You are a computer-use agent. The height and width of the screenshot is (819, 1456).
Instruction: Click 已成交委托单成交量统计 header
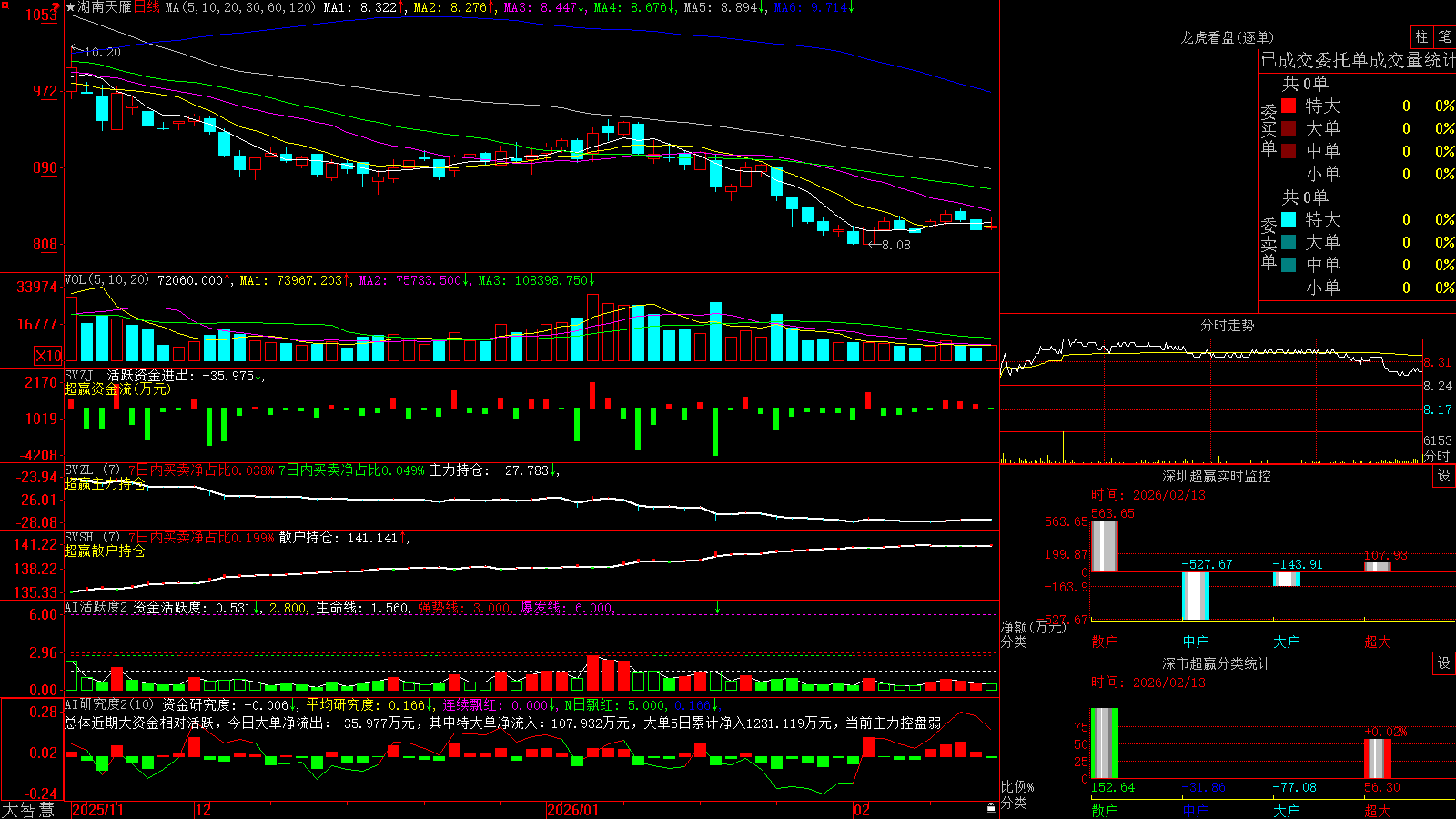tap(1358, 60)
